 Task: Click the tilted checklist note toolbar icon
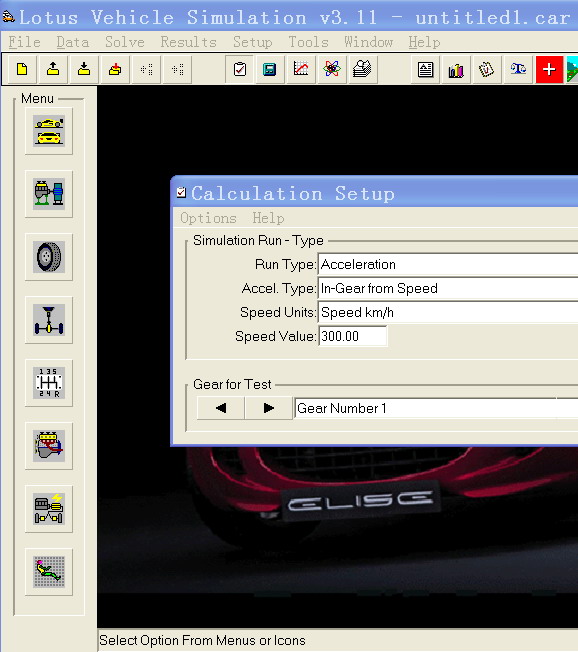[x=487, y=69]
